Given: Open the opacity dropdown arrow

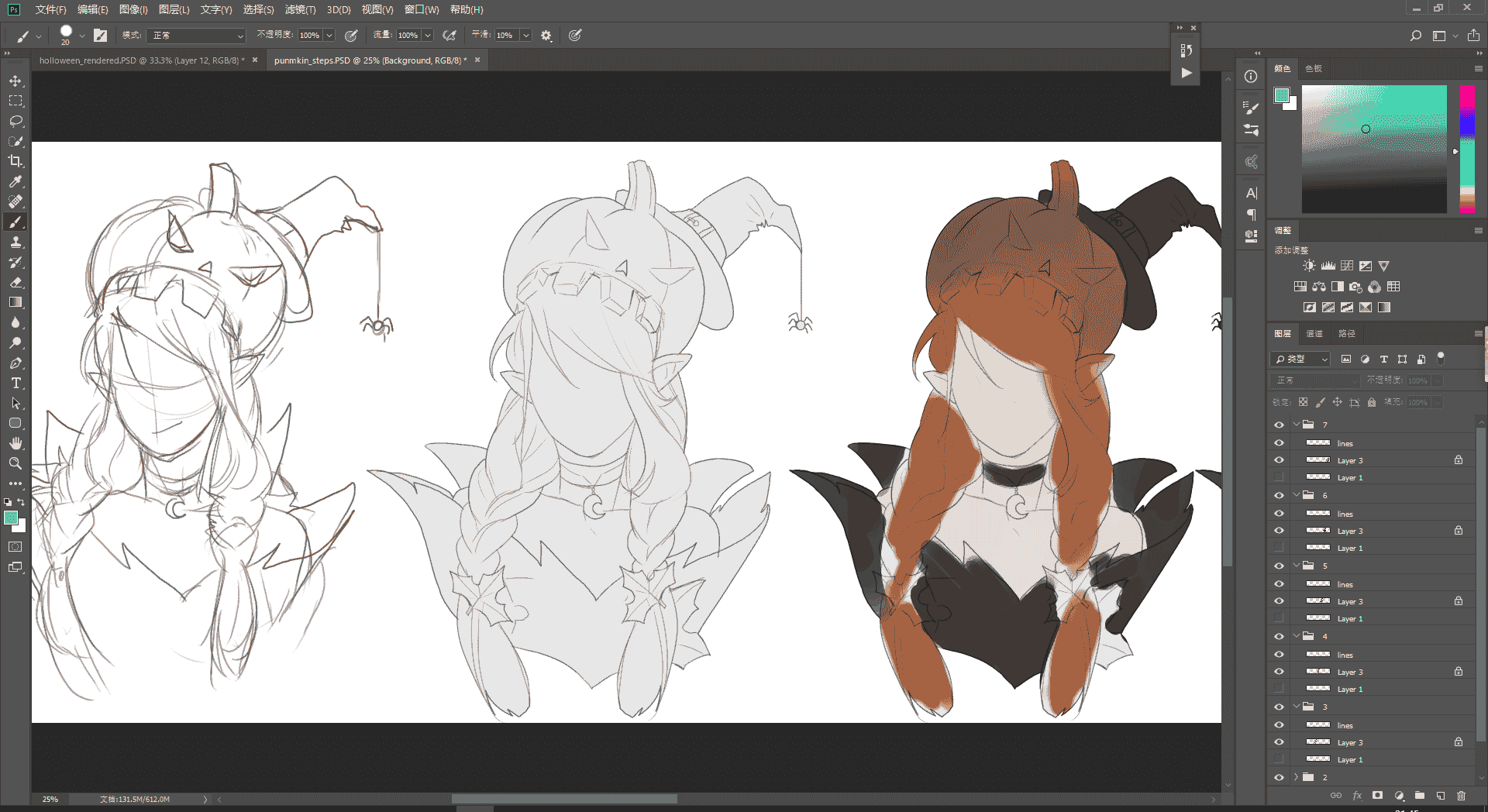Looking at the screenshot, I should [x=329, y=36].
